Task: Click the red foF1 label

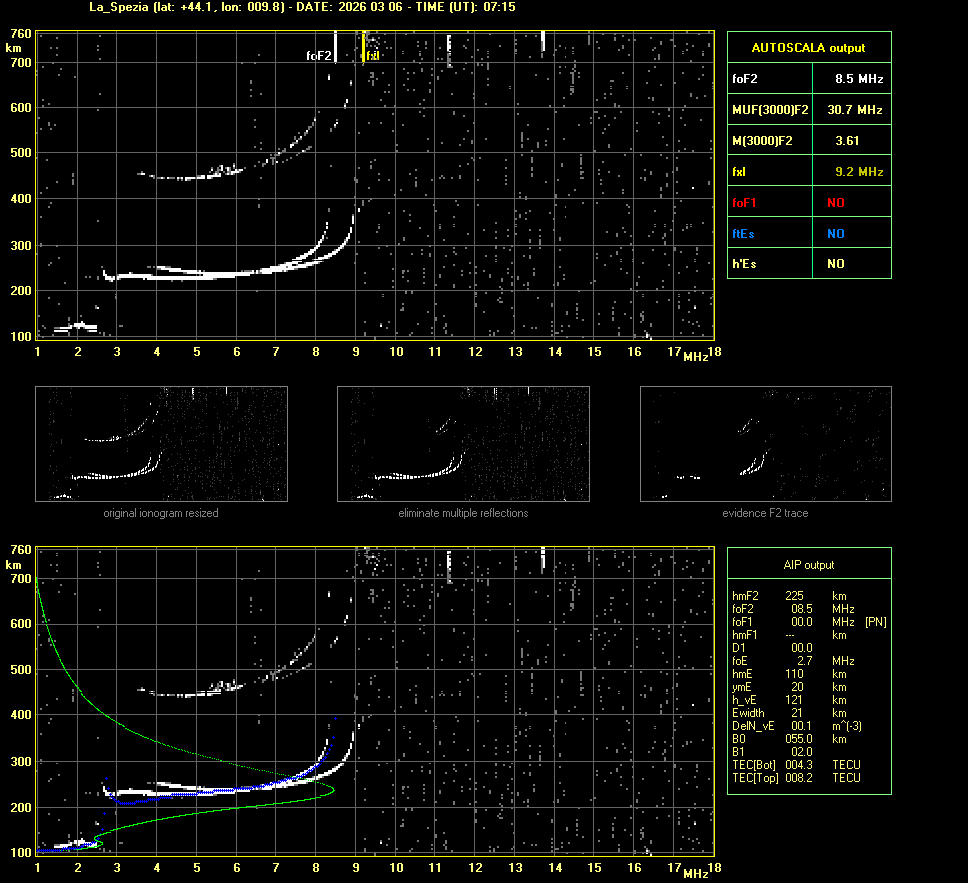Action: pos(745,203)
